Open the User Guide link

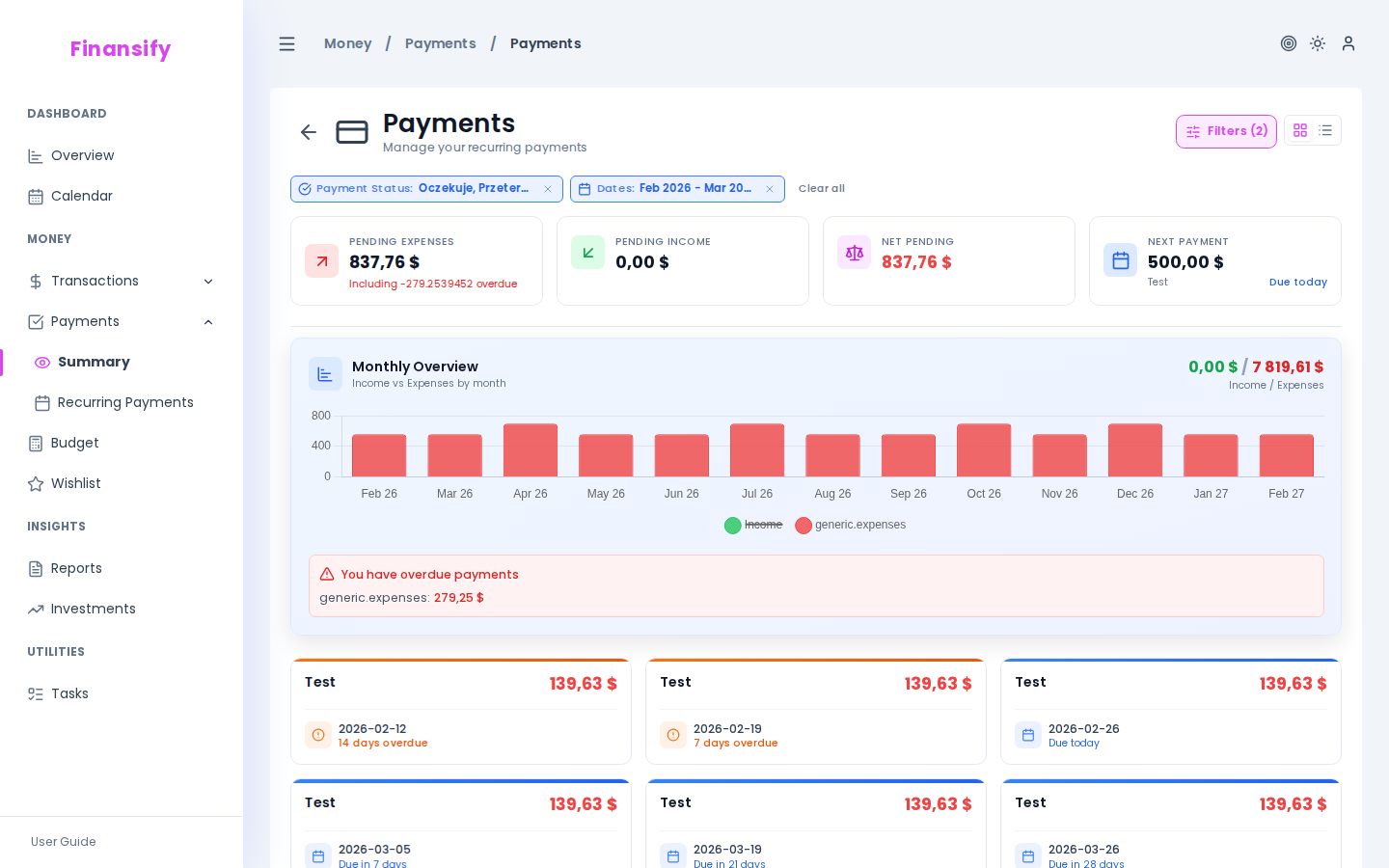(63, 842)
